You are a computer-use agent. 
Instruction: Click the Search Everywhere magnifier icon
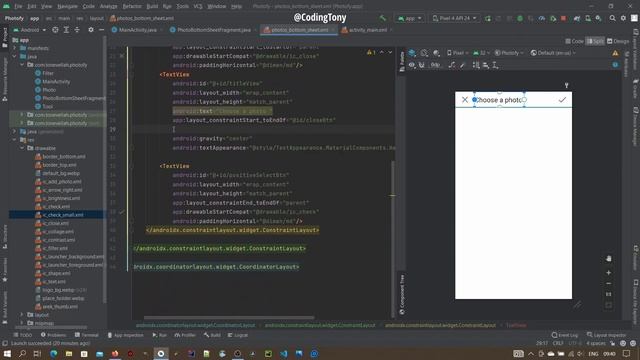click(612, 18)
